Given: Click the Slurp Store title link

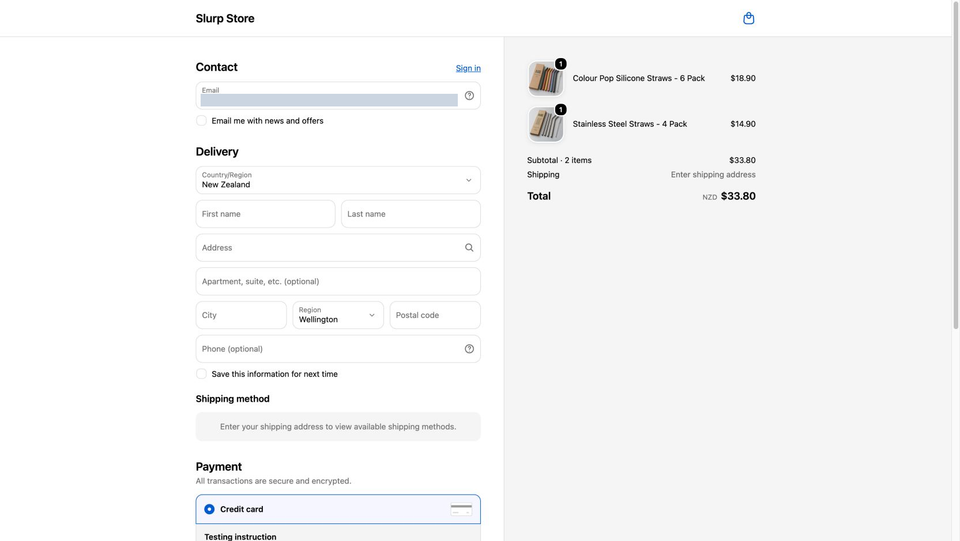Looking at the screenshot, I should coord(225,18).
